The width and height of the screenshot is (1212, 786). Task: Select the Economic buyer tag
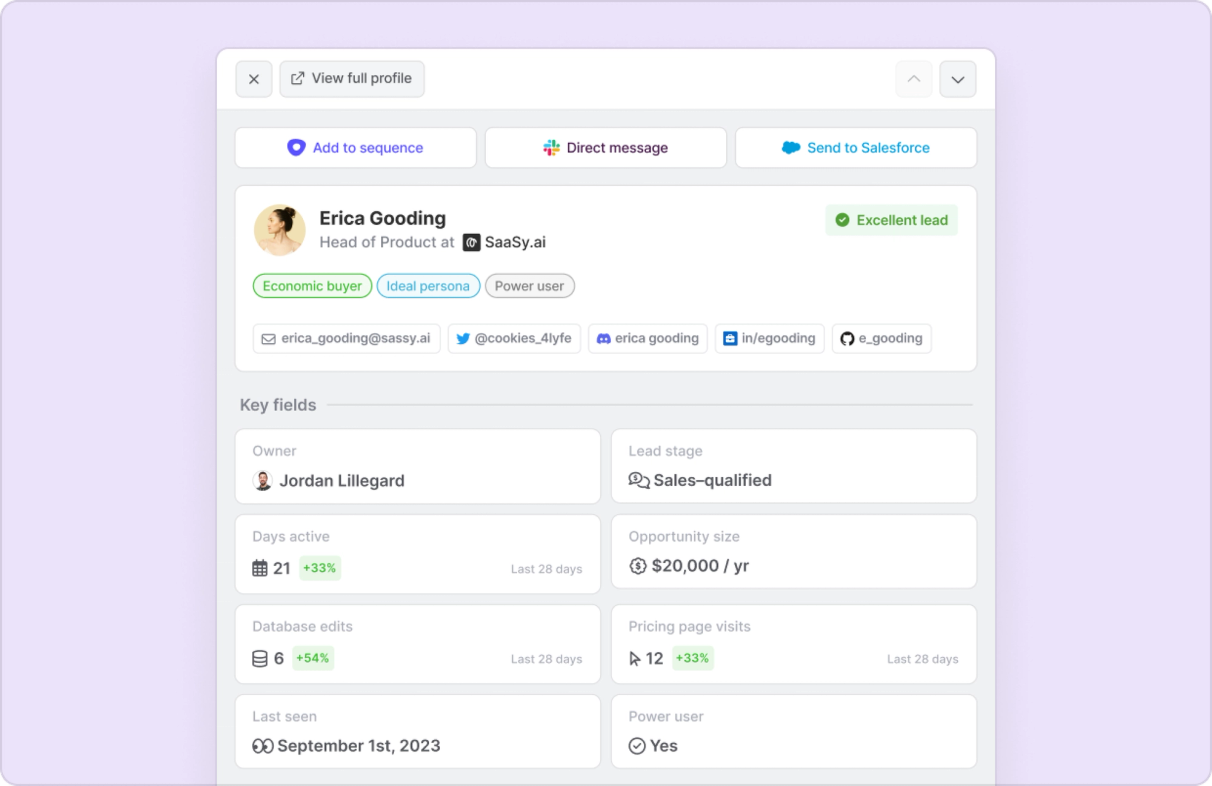point(312,286)
